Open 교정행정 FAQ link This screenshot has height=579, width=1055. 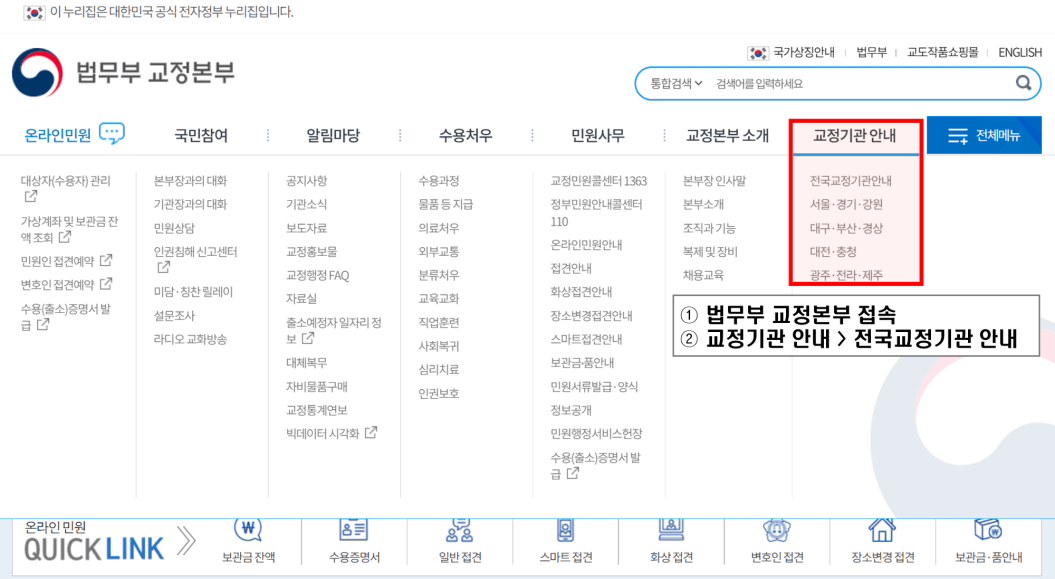point(317,275)
